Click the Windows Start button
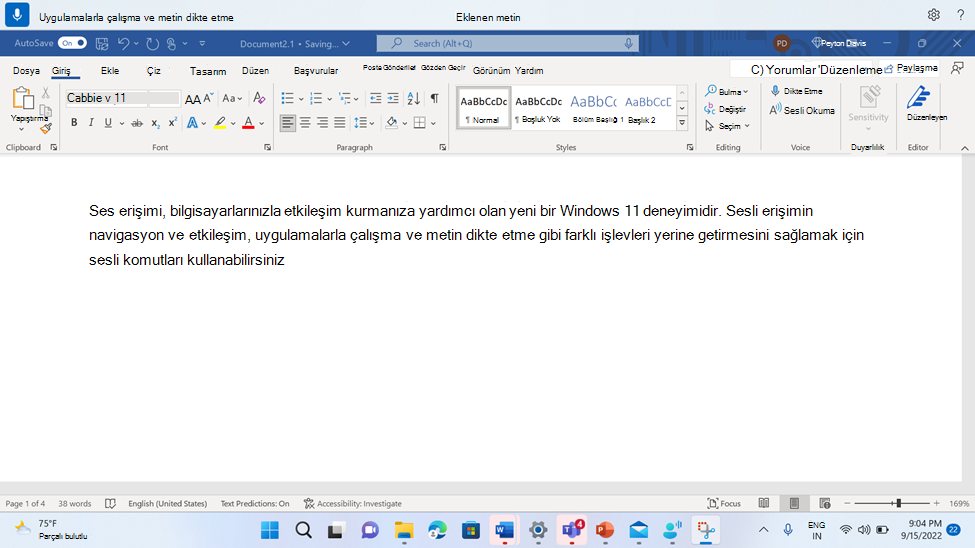Screen dimensions: 975x548 click(x=270, y=530)
